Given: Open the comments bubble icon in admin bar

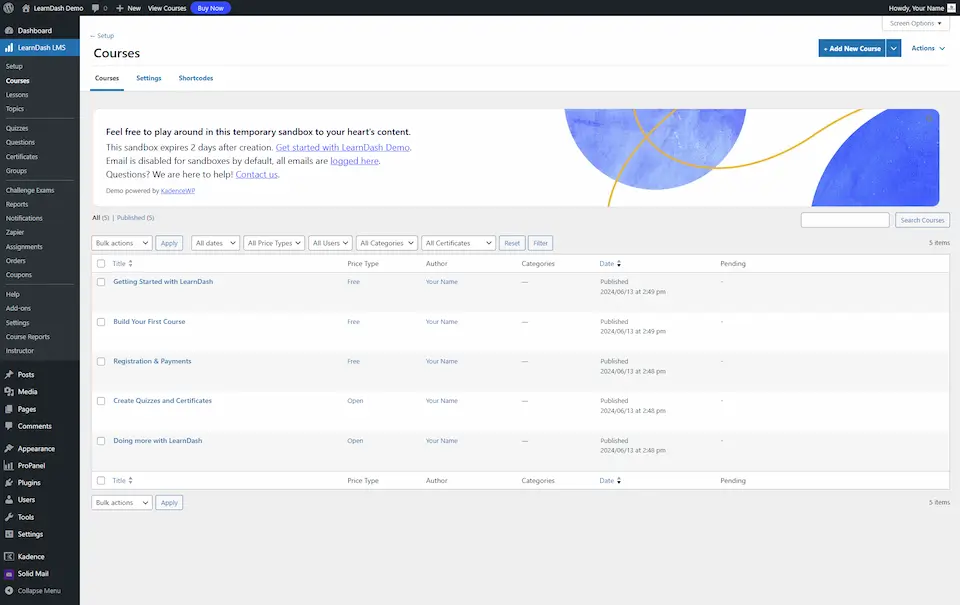Looking at the screenshot, I should click(96, 8).
